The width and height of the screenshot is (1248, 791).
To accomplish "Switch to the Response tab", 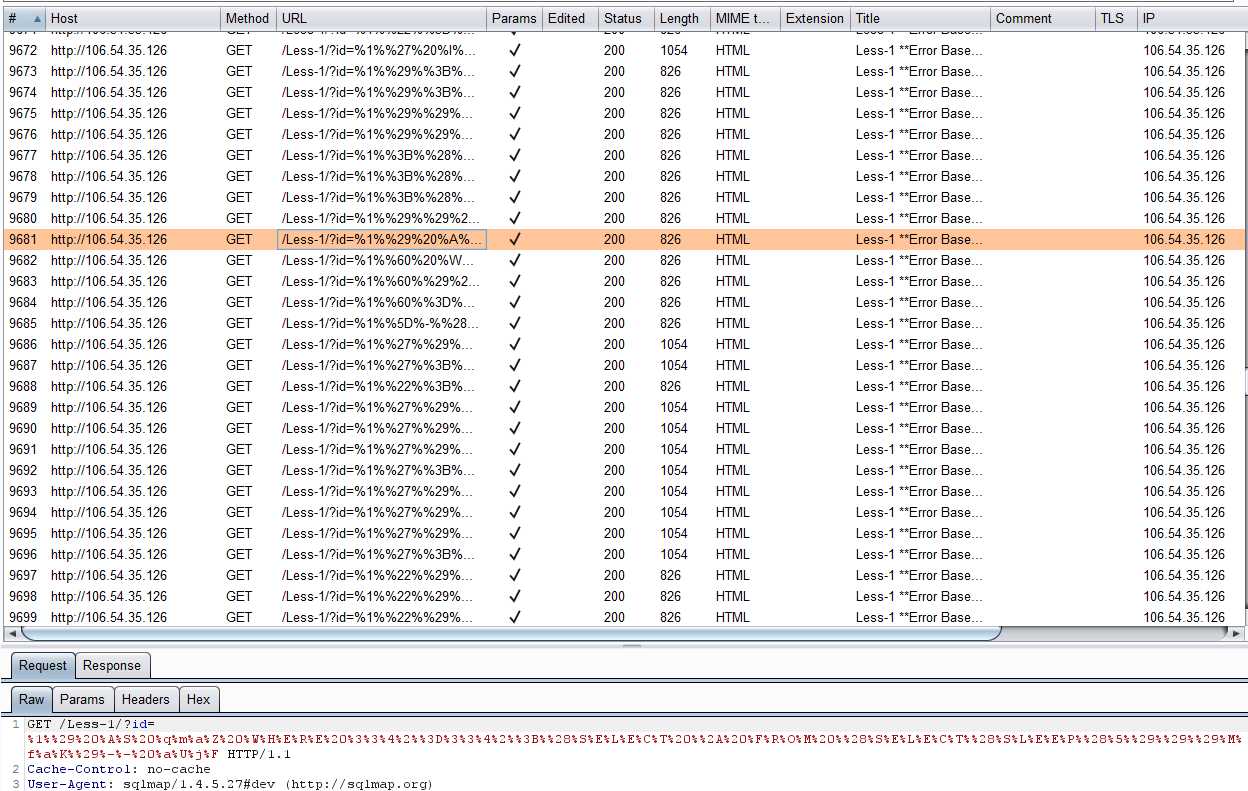I will click(x=111, y=665).
